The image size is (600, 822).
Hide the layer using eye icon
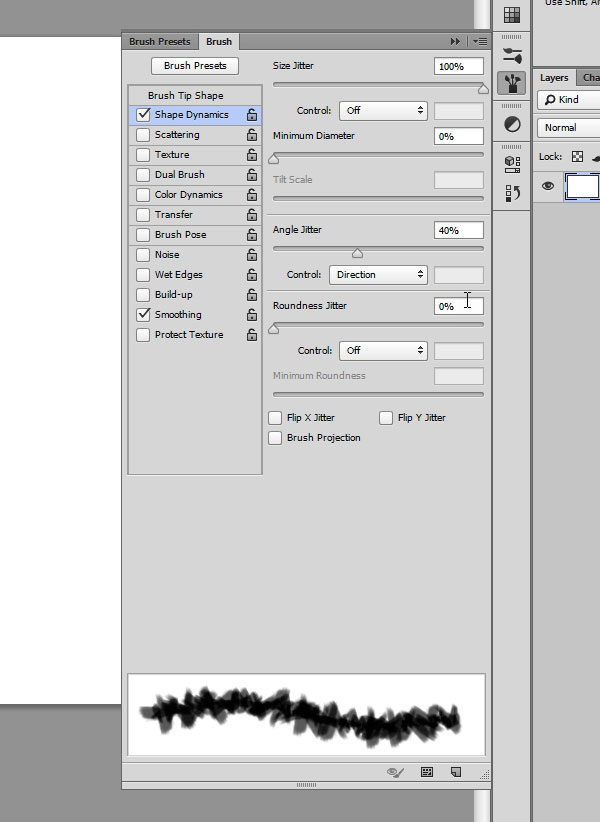point(548,185)
